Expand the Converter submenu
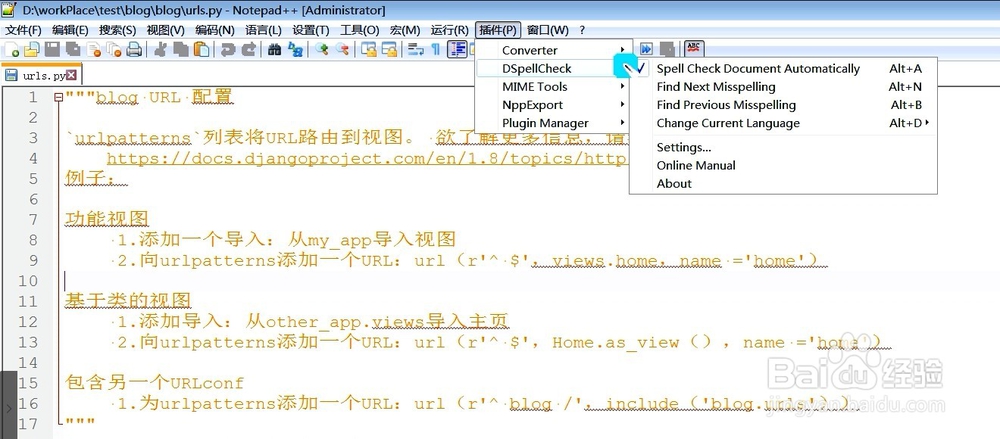1000x439 pixels. click(554, 50)
